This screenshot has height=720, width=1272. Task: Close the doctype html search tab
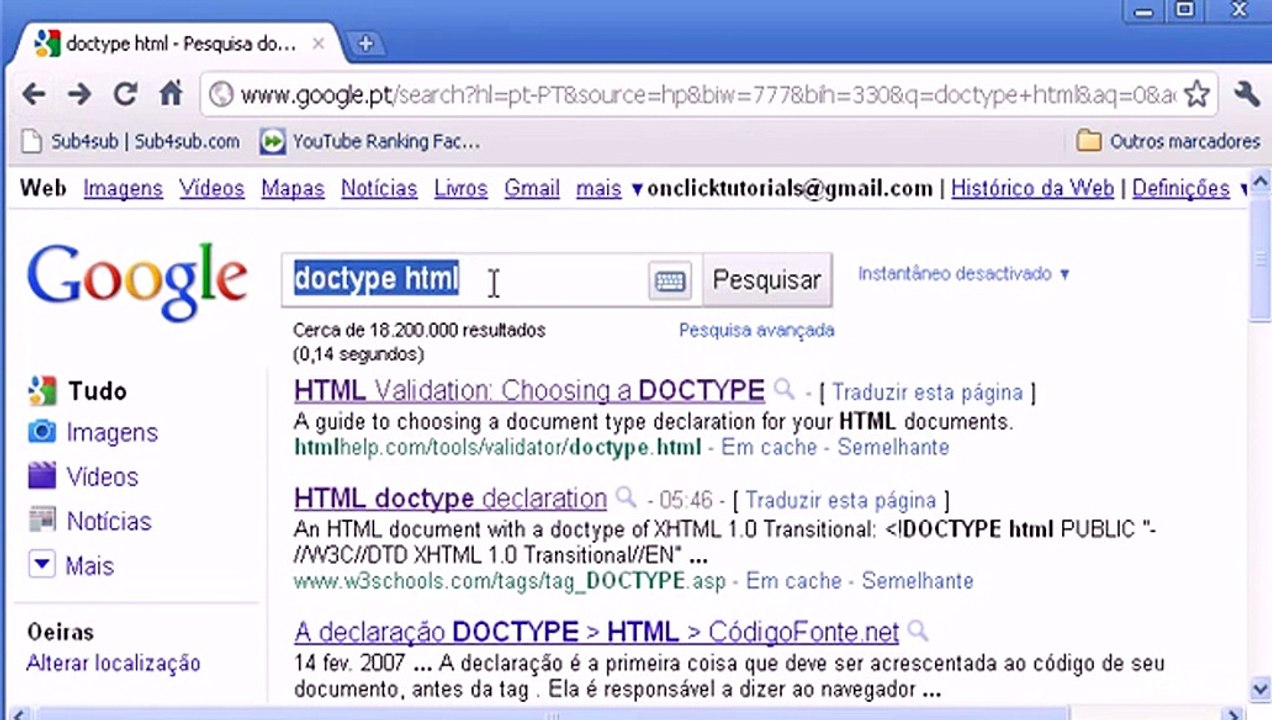point(318,44)
